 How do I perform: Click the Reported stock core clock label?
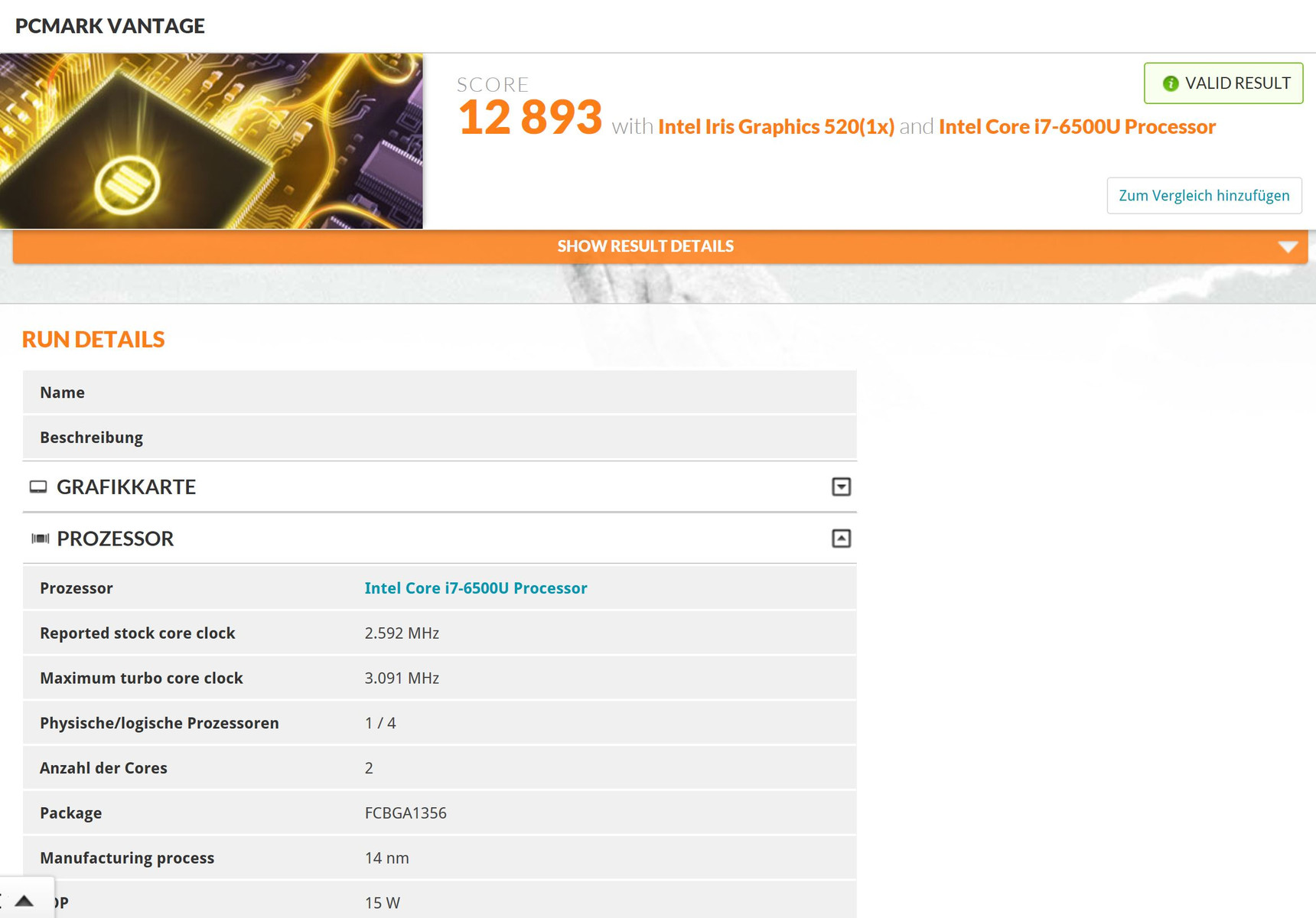pos(137,633)
